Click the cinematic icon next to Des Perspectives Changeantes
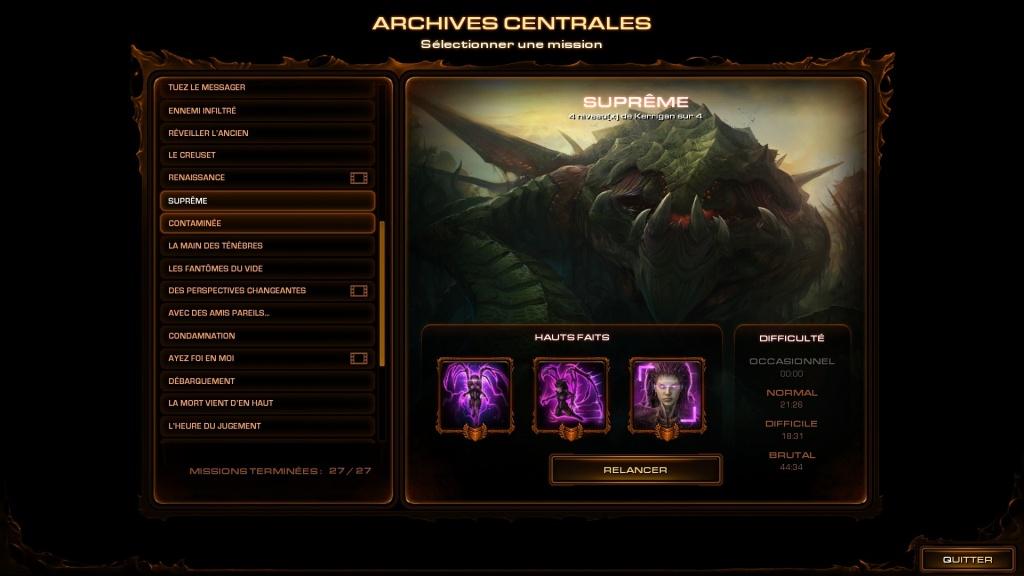The image size is (1024, 576). [x=359, y=291]
